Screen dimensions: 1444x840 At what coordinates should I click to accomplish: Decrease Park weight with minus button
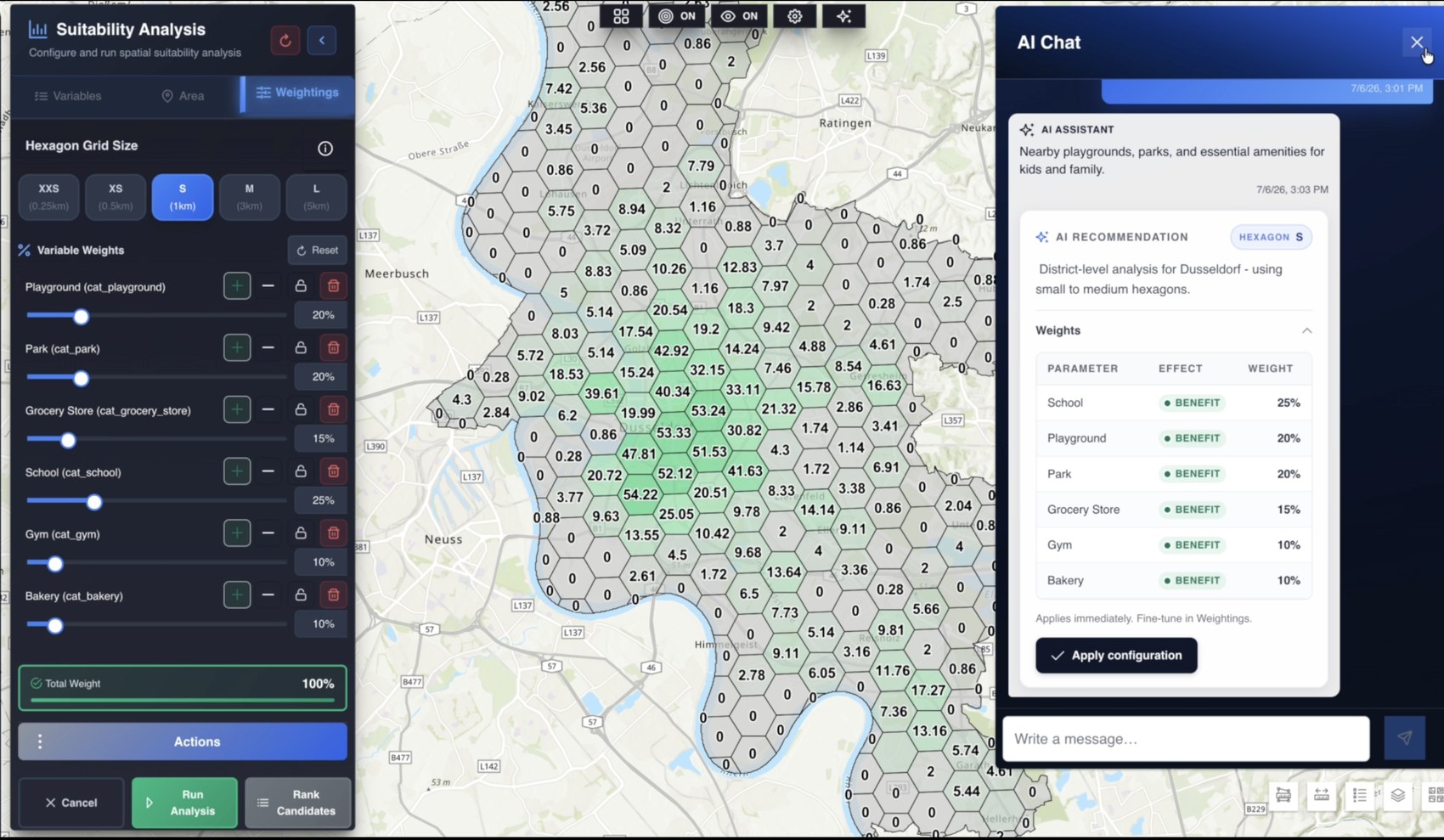[268, 347]
